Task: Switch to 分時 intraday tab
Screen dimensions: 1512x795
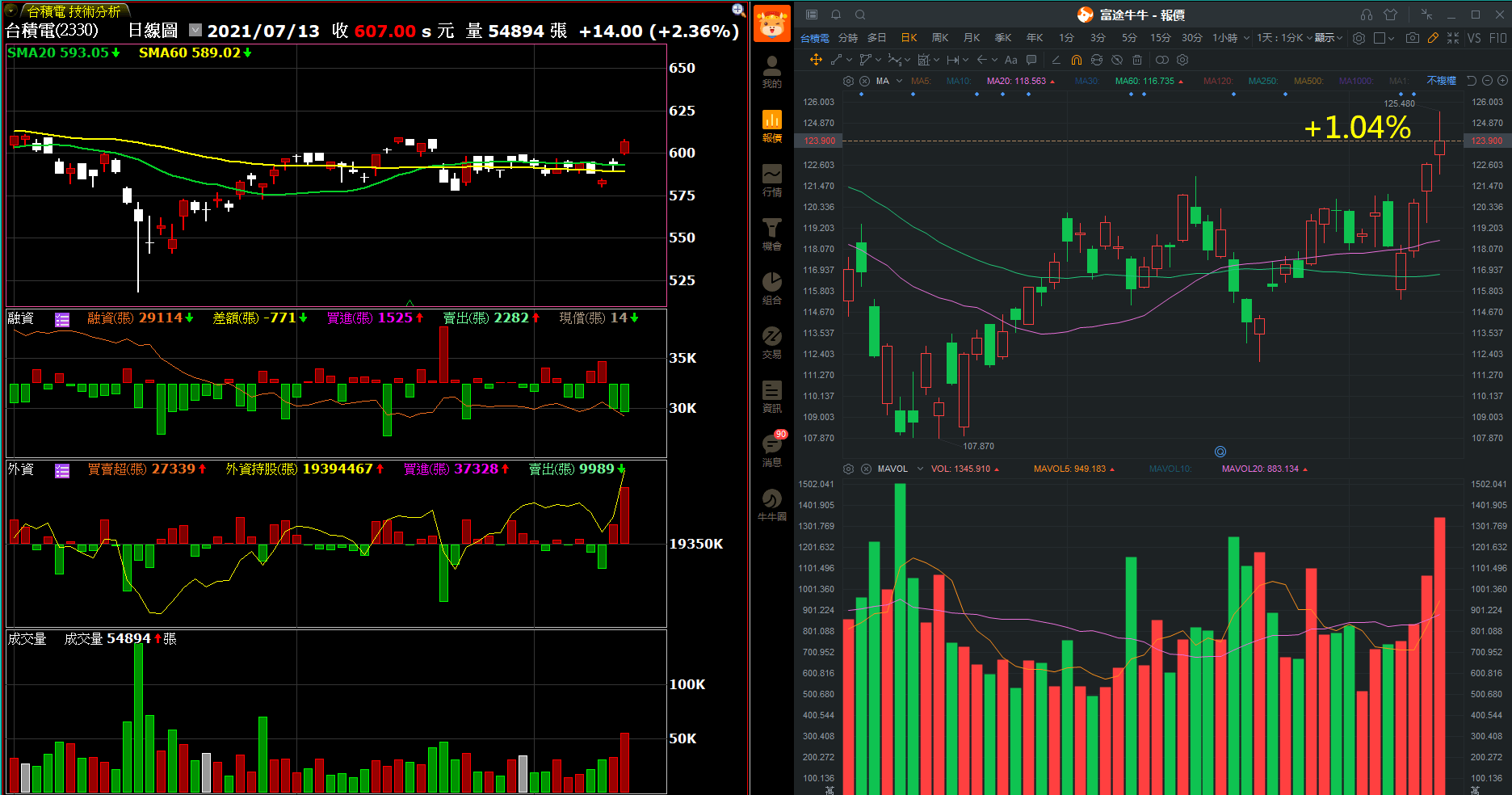Action: [x=848, y=38]
